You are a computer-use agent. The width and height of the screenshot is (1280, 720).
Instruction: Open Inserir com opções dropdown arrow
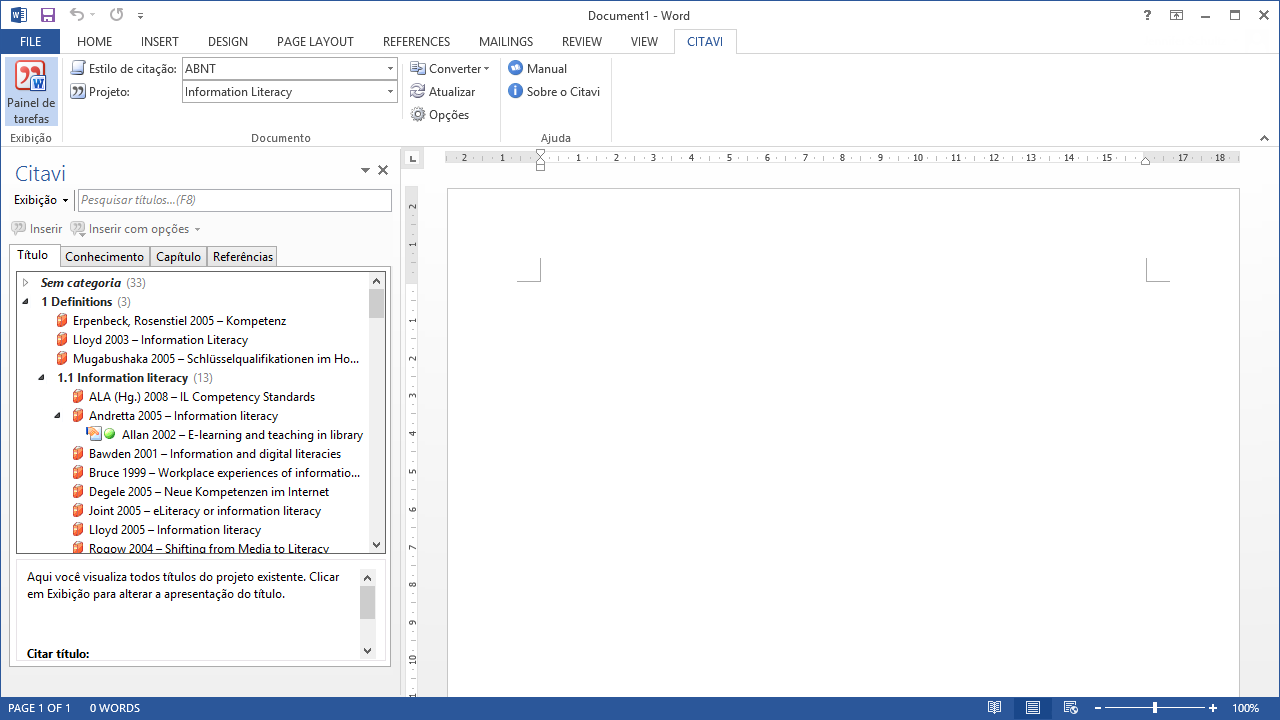click(x=198, y=229)
